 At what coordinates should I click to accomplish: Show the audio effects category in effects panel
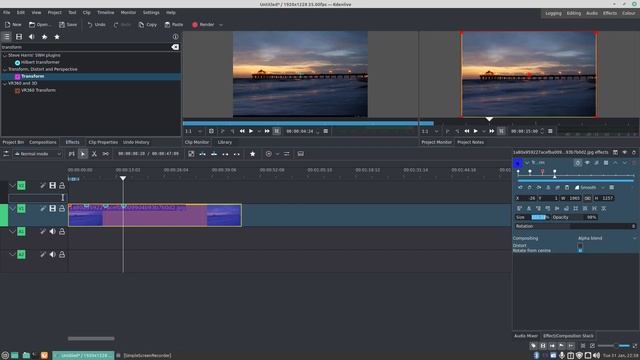point(31,37)
